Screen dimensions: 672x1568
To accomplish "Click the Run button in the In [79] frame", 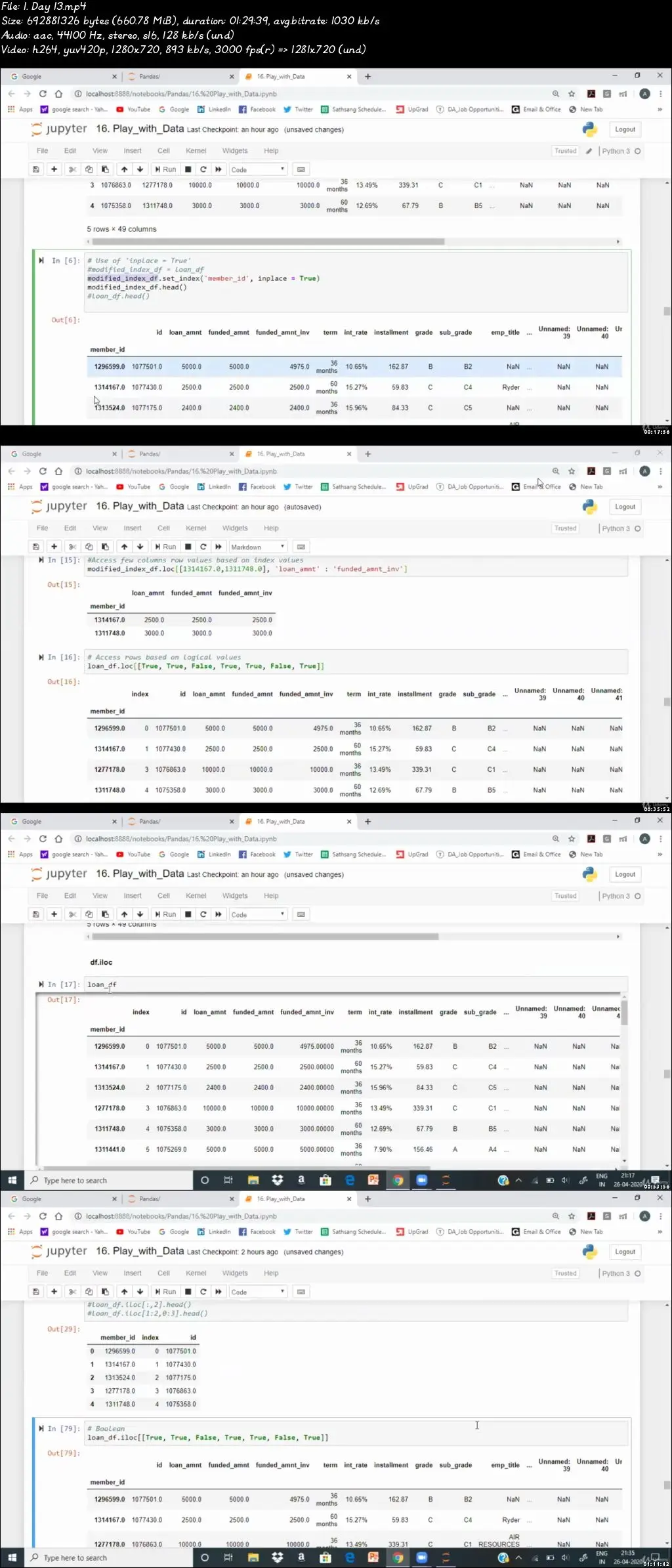I will click(165, 1292).
